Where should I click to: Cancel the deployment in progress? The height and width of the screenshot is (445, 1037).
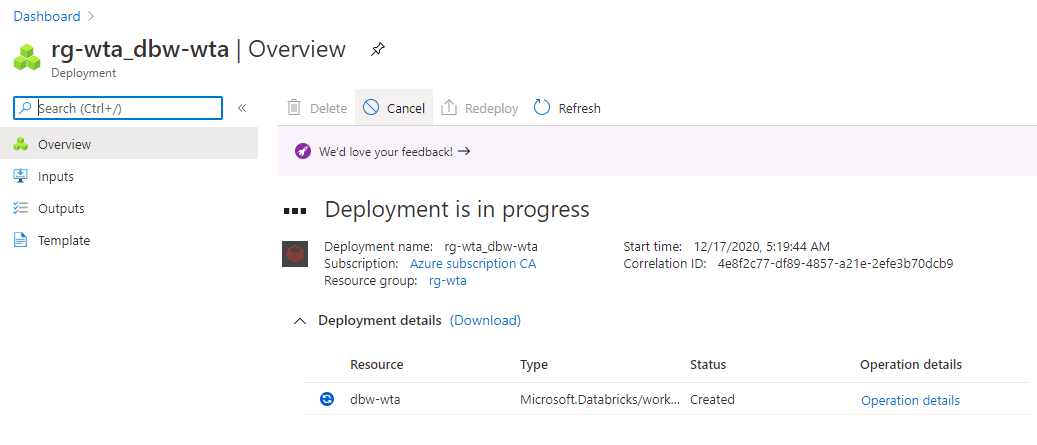(394, 108)
